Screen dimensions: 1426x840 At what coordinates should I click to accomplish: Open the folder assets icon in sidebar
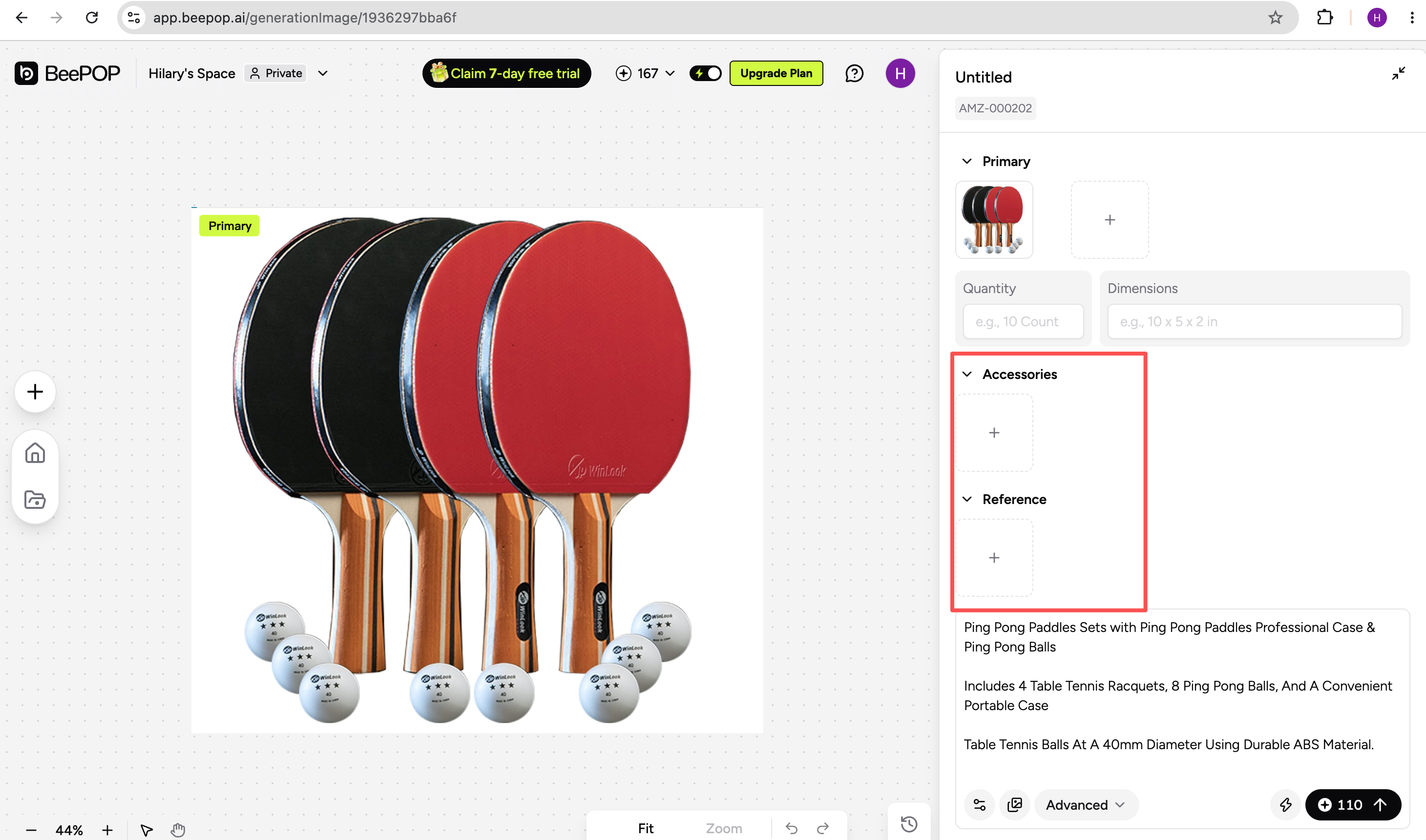tap(35, 500)
